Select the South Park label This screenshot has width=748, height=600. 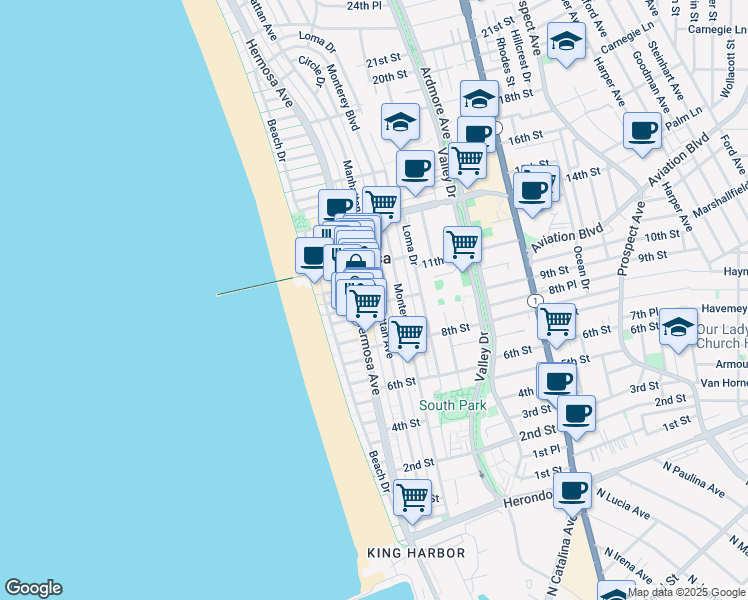click(453, 405)
